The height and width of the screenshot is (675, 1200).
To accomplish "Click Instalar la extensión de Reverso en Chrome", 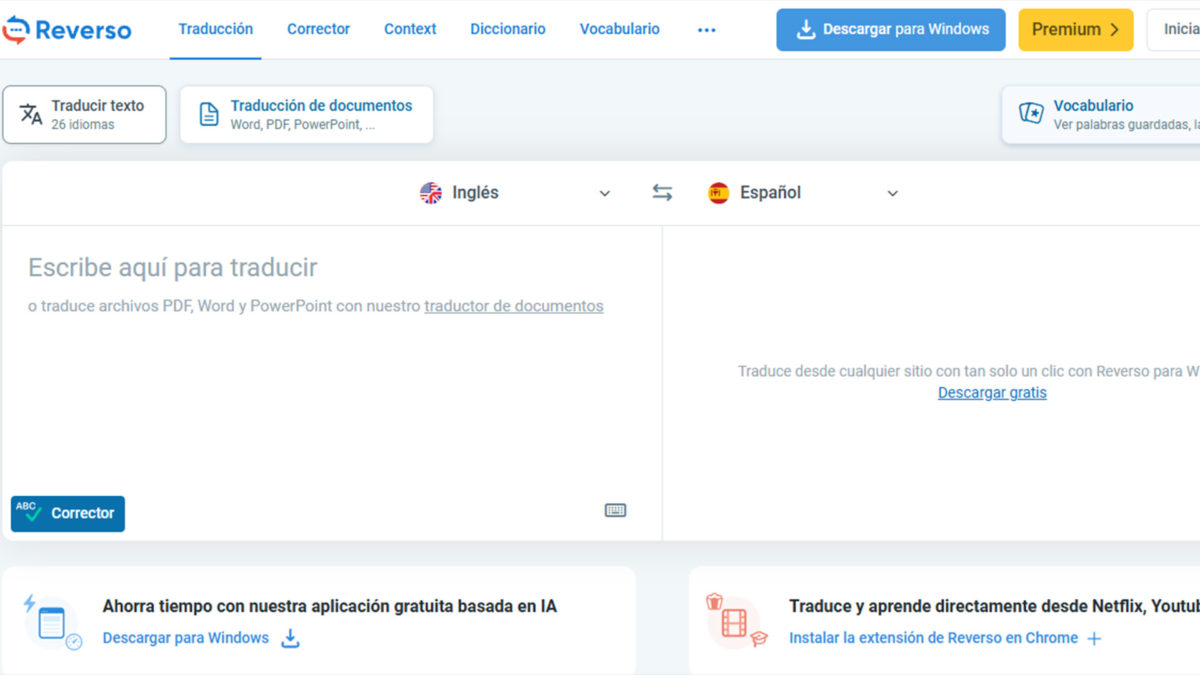I will [933, 638].
